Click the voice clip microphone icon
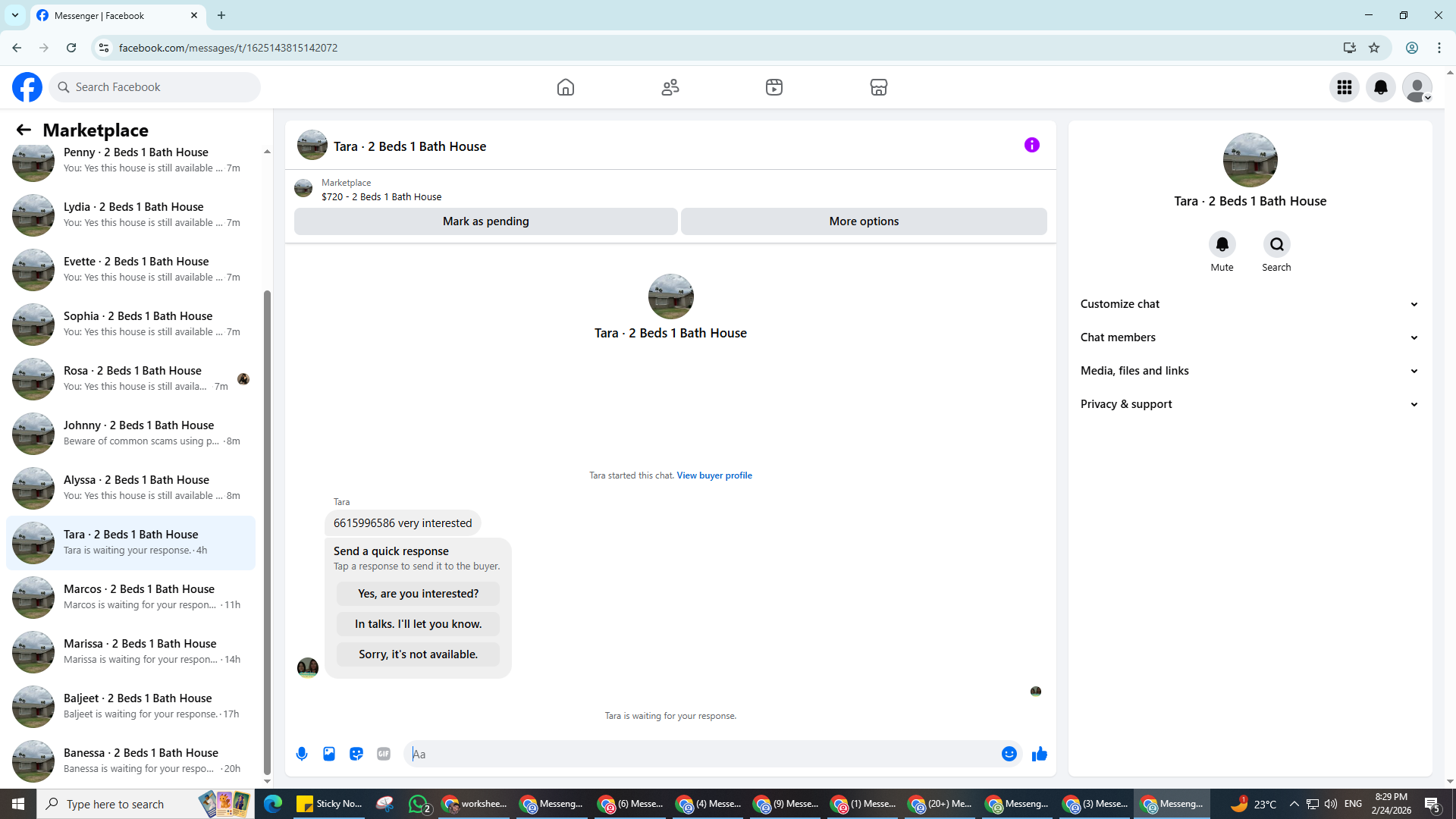The width and height of the screenshot is (1456, 819). 302,754
